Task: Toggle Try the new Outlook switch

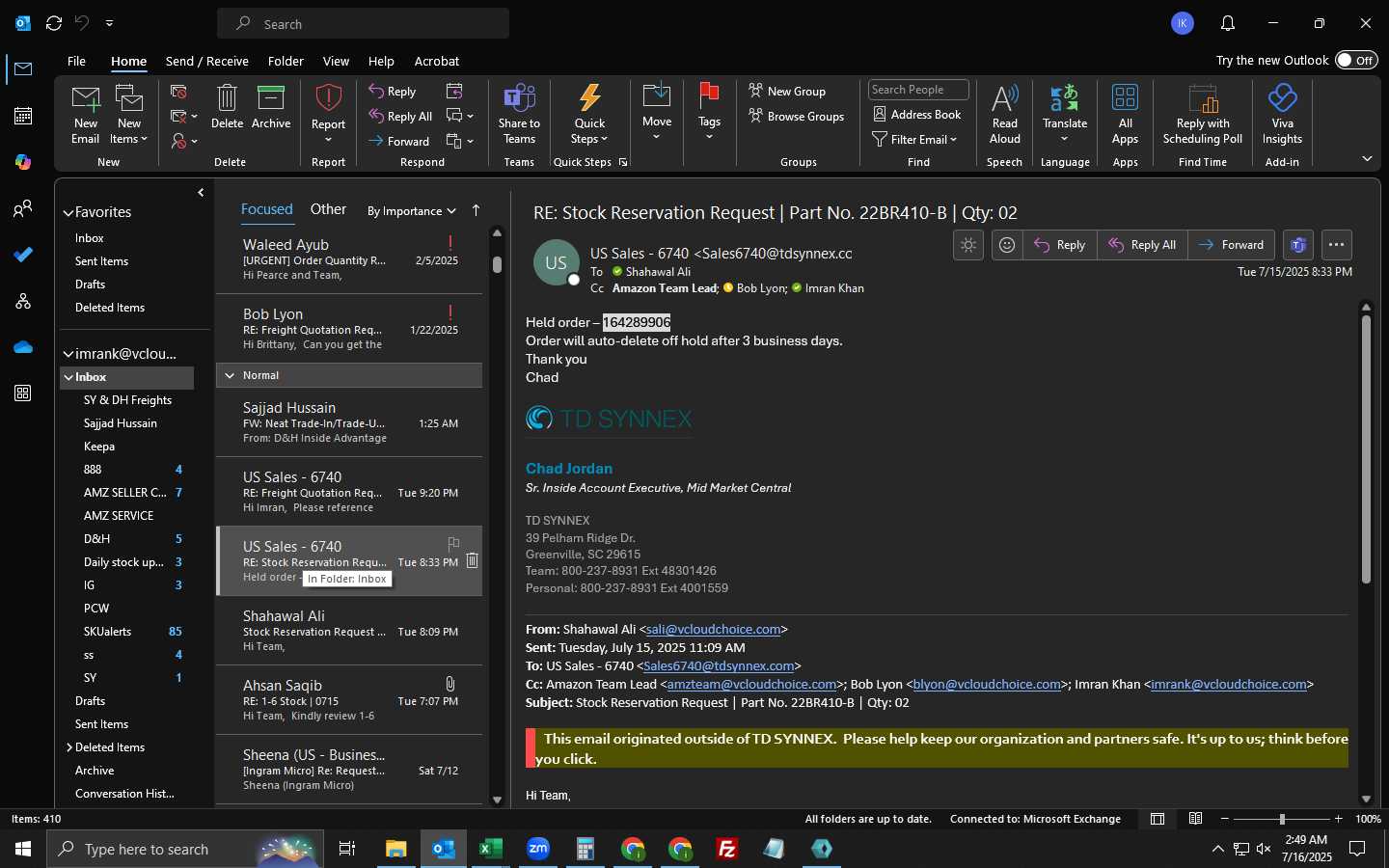Action: pos(1356,60)
